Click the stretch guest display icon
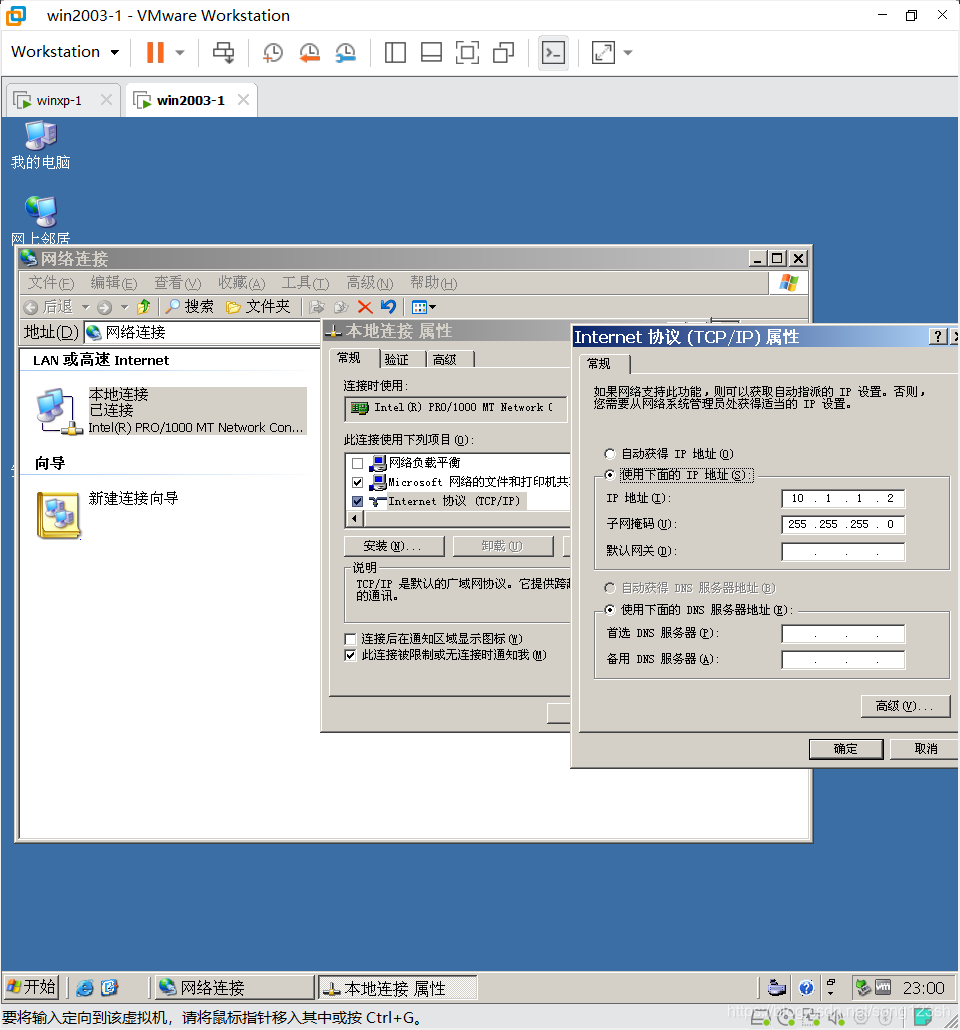960x1030 pixels. pos(603,53)
